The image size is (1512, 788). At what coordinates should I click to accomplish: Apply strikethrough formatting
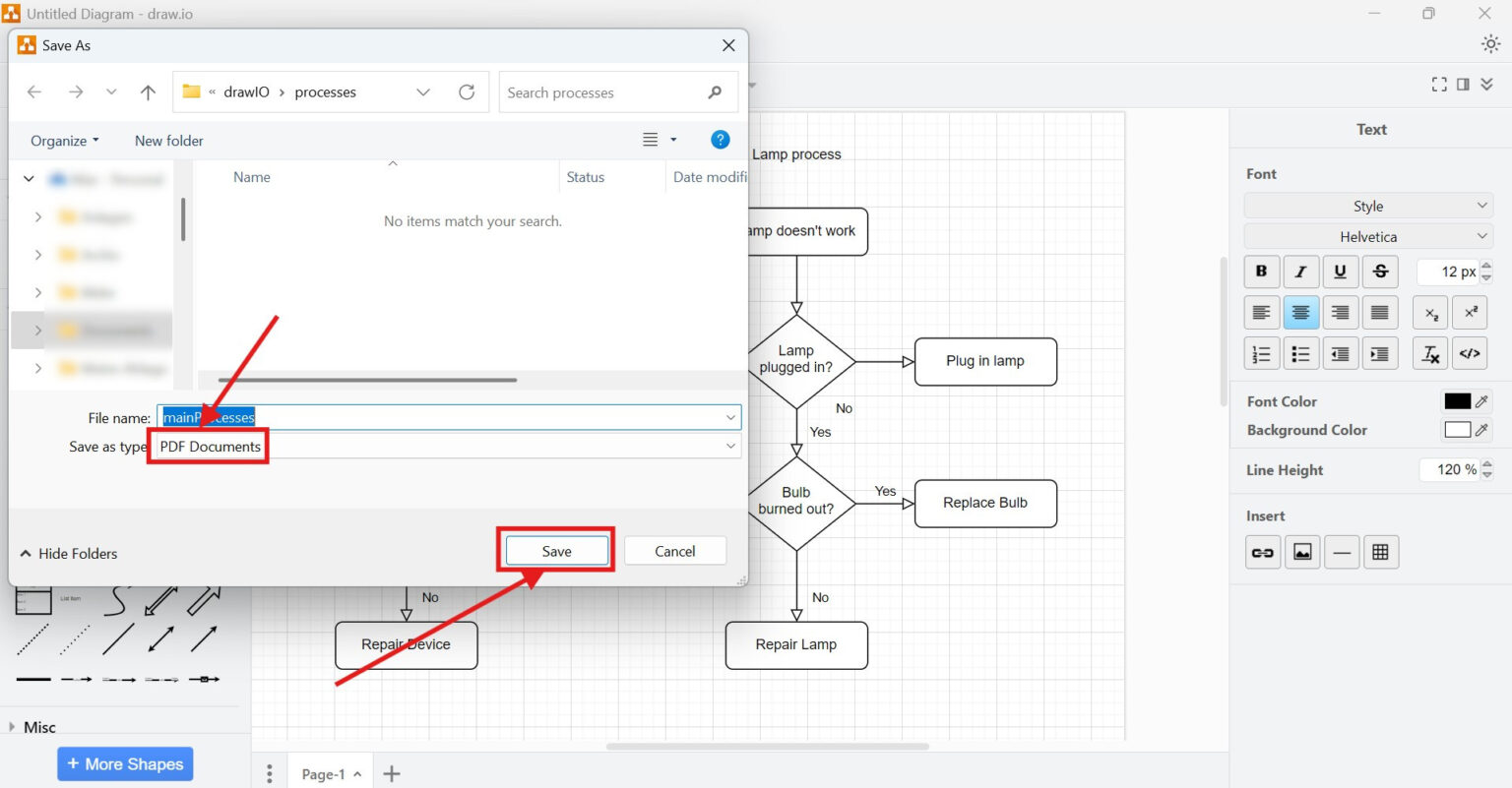[1380, 272]
